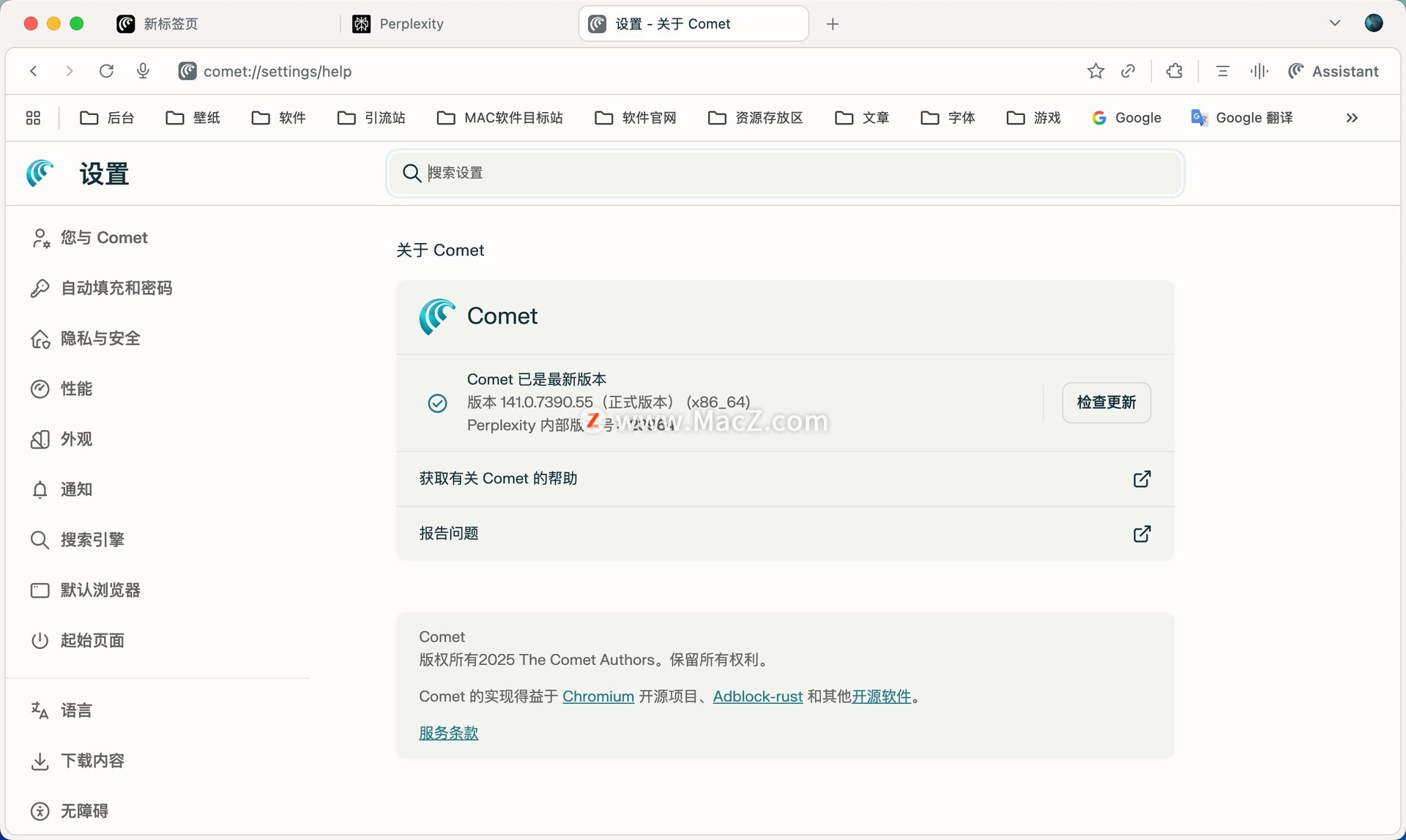The width and height of the screenshot is (1406, 840).
Task: Select 搜索引擎 in settings sidebar
Action: (x=92, y=540)
